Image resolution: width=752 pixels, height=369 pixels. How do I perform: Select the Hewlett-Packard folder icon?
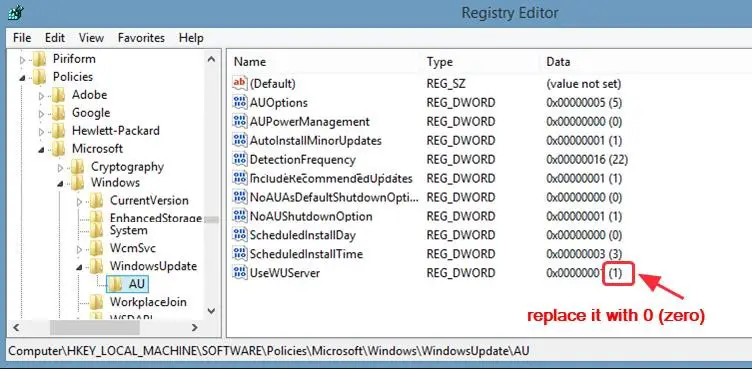(58, 131)
